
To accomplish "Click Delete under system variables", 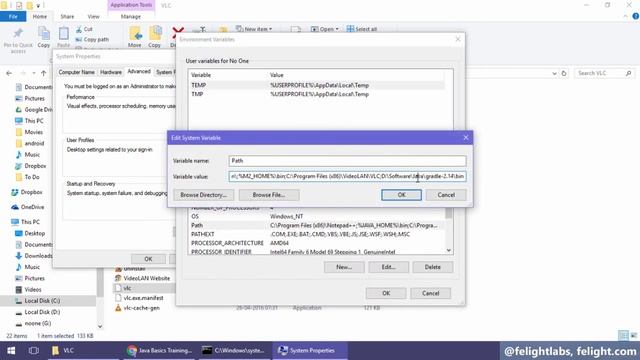I will pyautogui.click(x=432, y=267).
